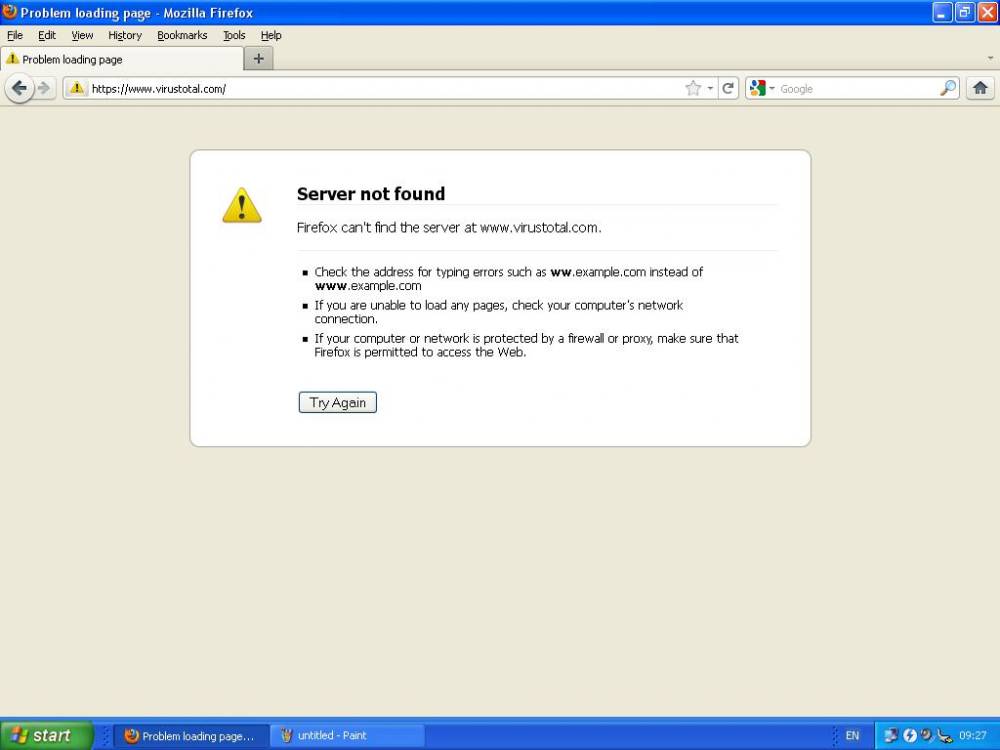The image size is (1000, 750).
Task: Open the list all tabs dropdown arrow
Action: (990, 58)
